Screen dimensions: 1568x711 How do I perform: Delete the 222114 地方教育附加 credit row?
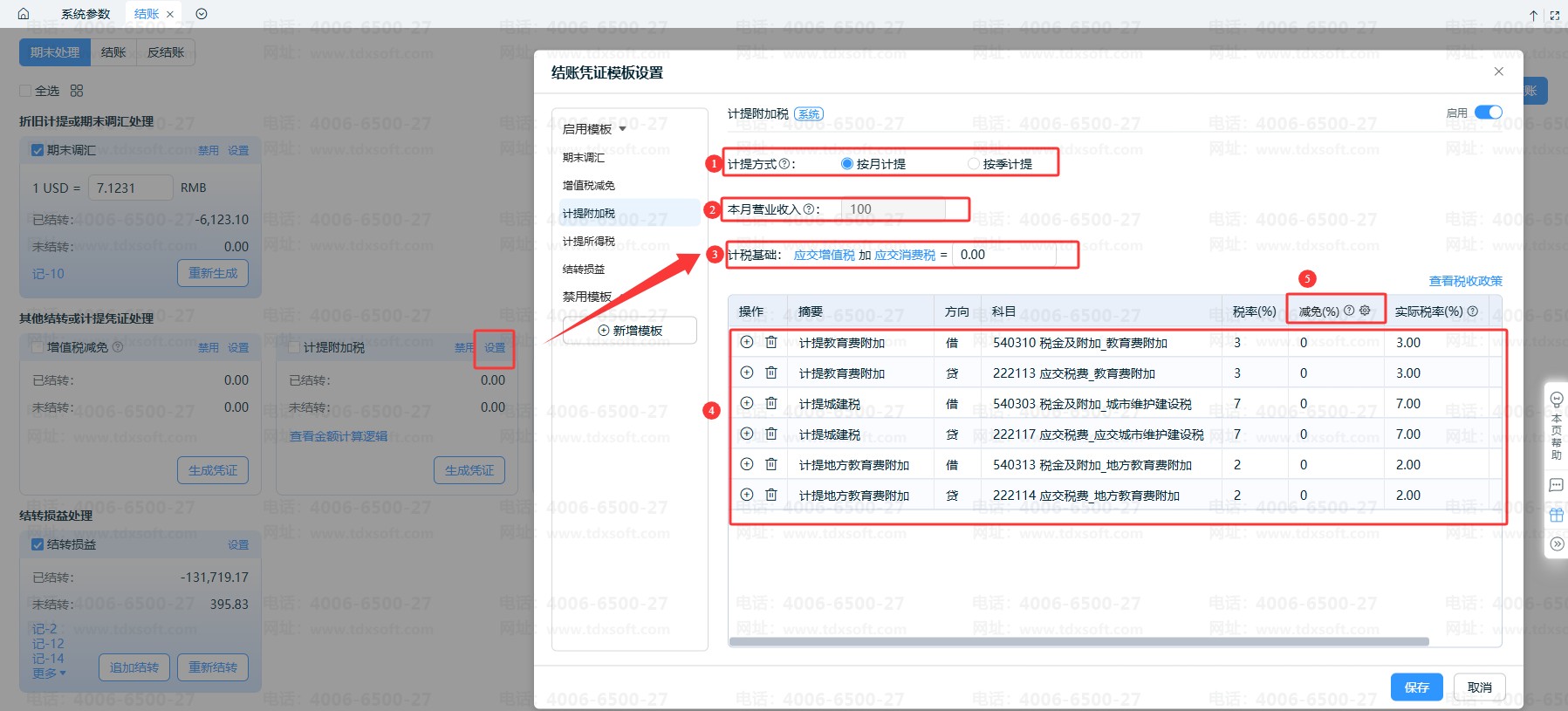pos(771,495)
